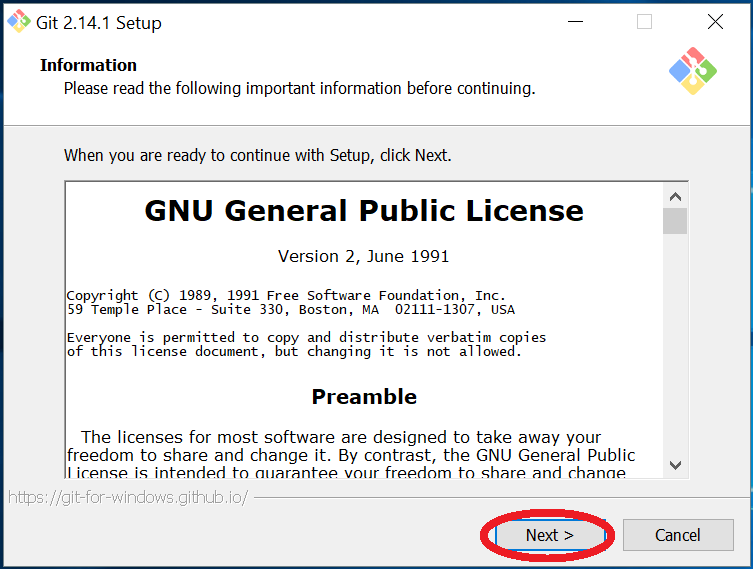The height and width of the screenshot is (569, 753).
Task: Click 'Everyone is permitted to copy' line
Action: point(306,338)
